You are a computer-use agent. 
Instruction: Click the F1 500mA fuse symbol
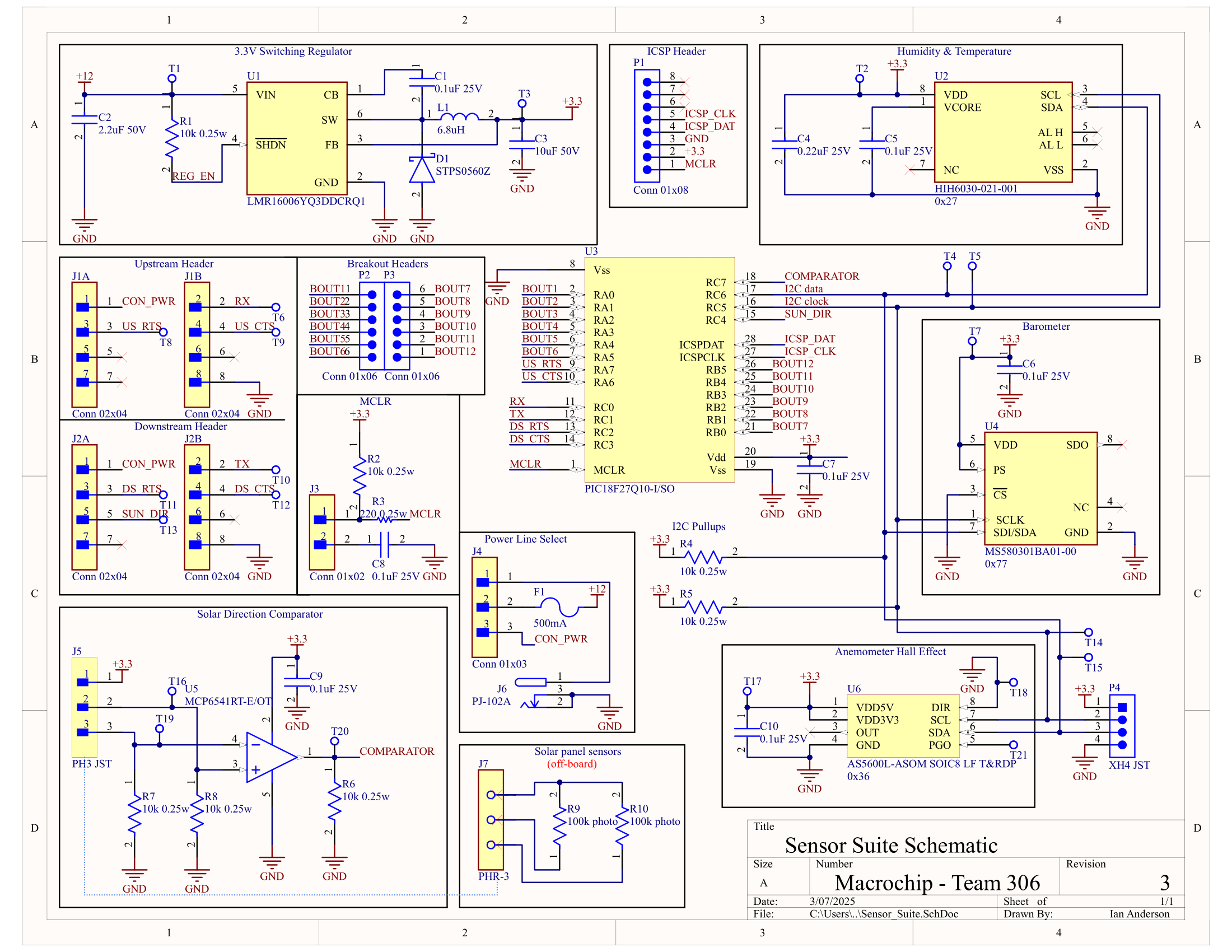(559, 608)
